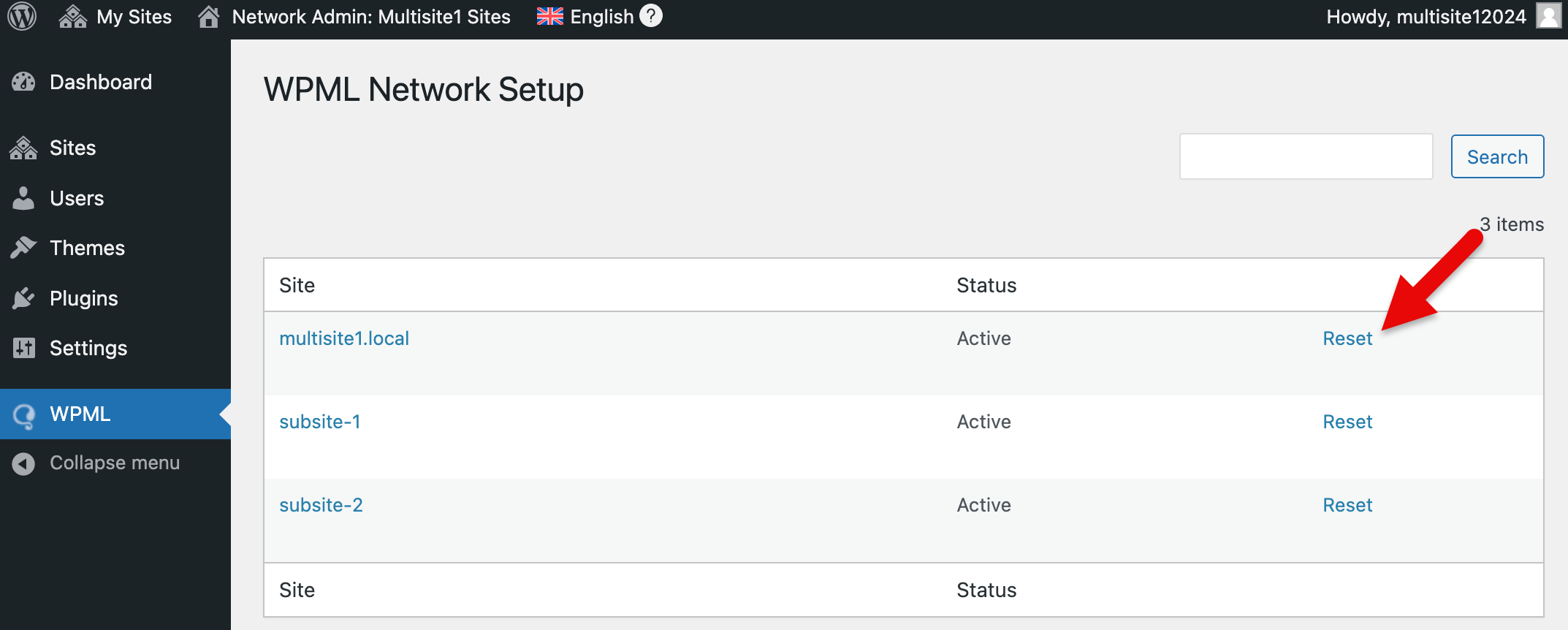Reset WPML for multisite1.local
This screenshot has height=630, width=1568.
(x=1347, y=338)
